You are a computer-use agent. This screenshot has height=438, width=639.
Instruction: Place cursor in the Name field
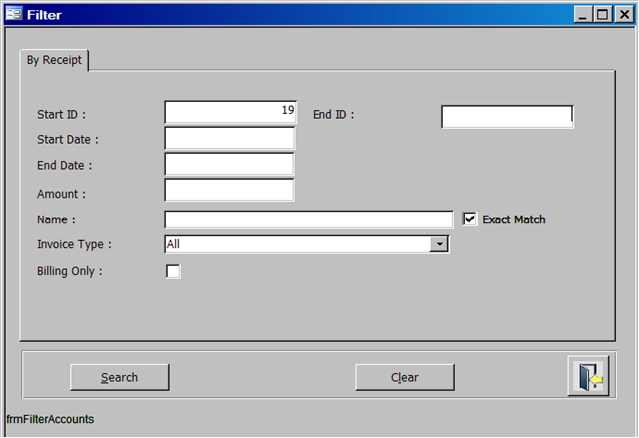(x=308, y=219)
